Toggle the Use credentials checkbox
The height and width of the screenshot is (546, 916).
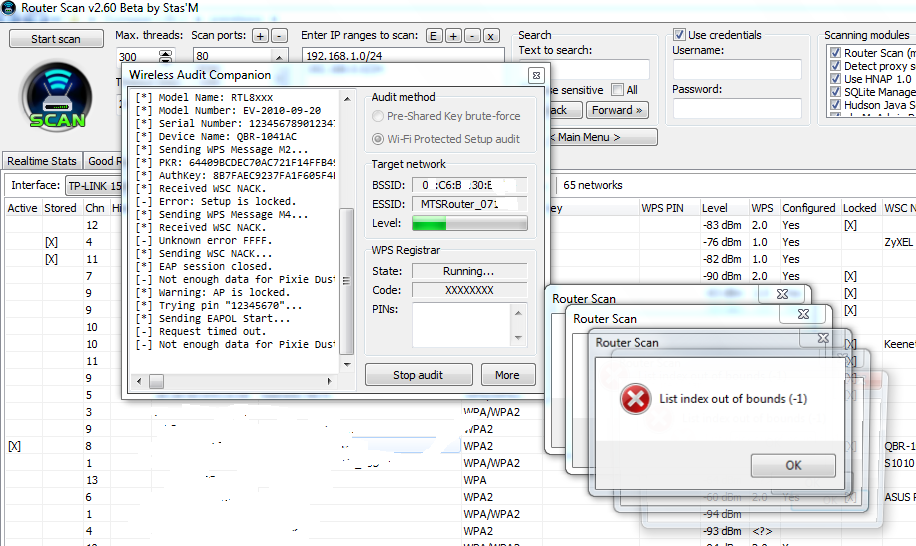[x=680, y=35]
